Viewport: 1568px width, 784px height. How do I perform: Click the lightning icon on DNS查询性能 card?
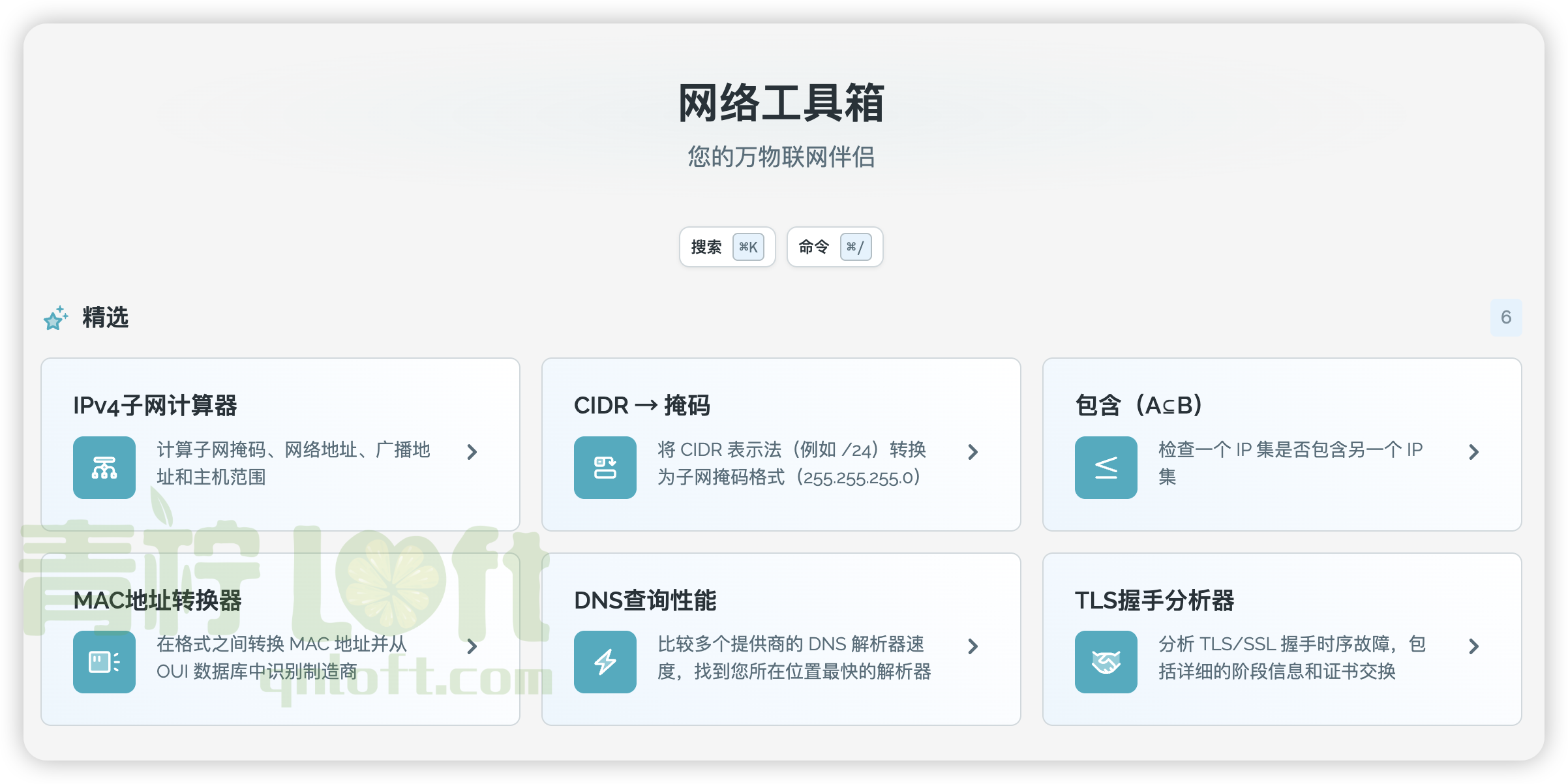[x=605, y=661]
